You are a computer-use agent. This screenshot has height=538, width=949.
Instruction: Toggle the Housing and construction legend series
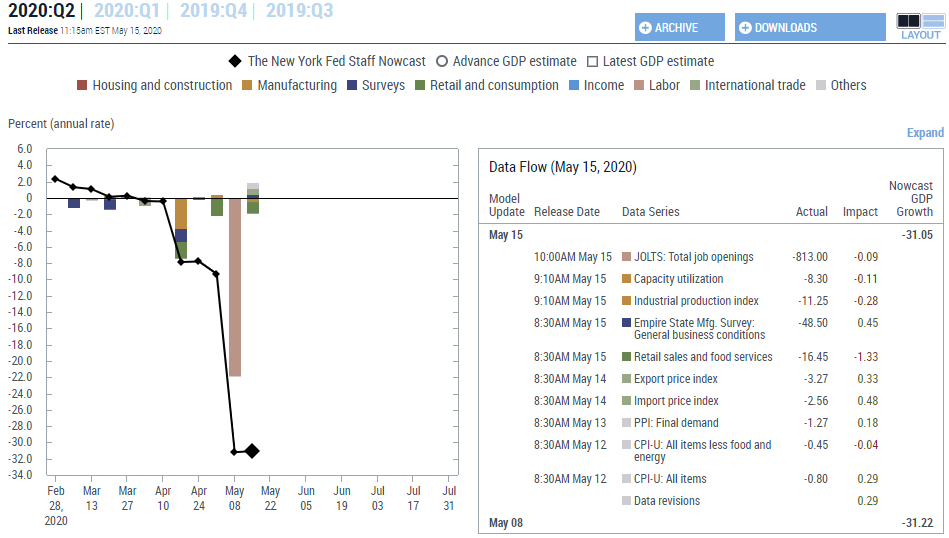154,86
